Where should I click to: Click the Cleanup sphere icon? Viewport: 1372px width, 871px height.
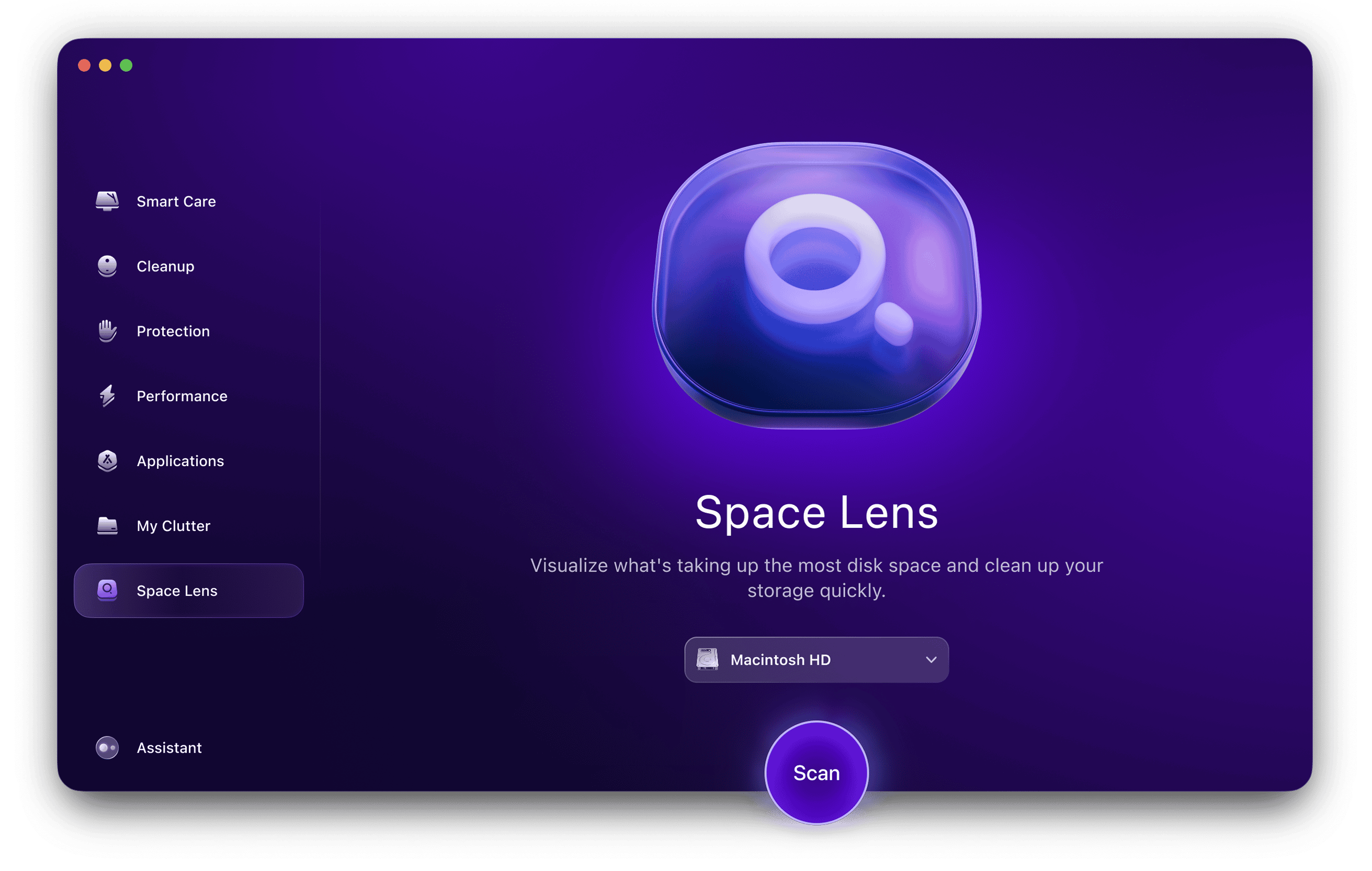tap(107, 266)
